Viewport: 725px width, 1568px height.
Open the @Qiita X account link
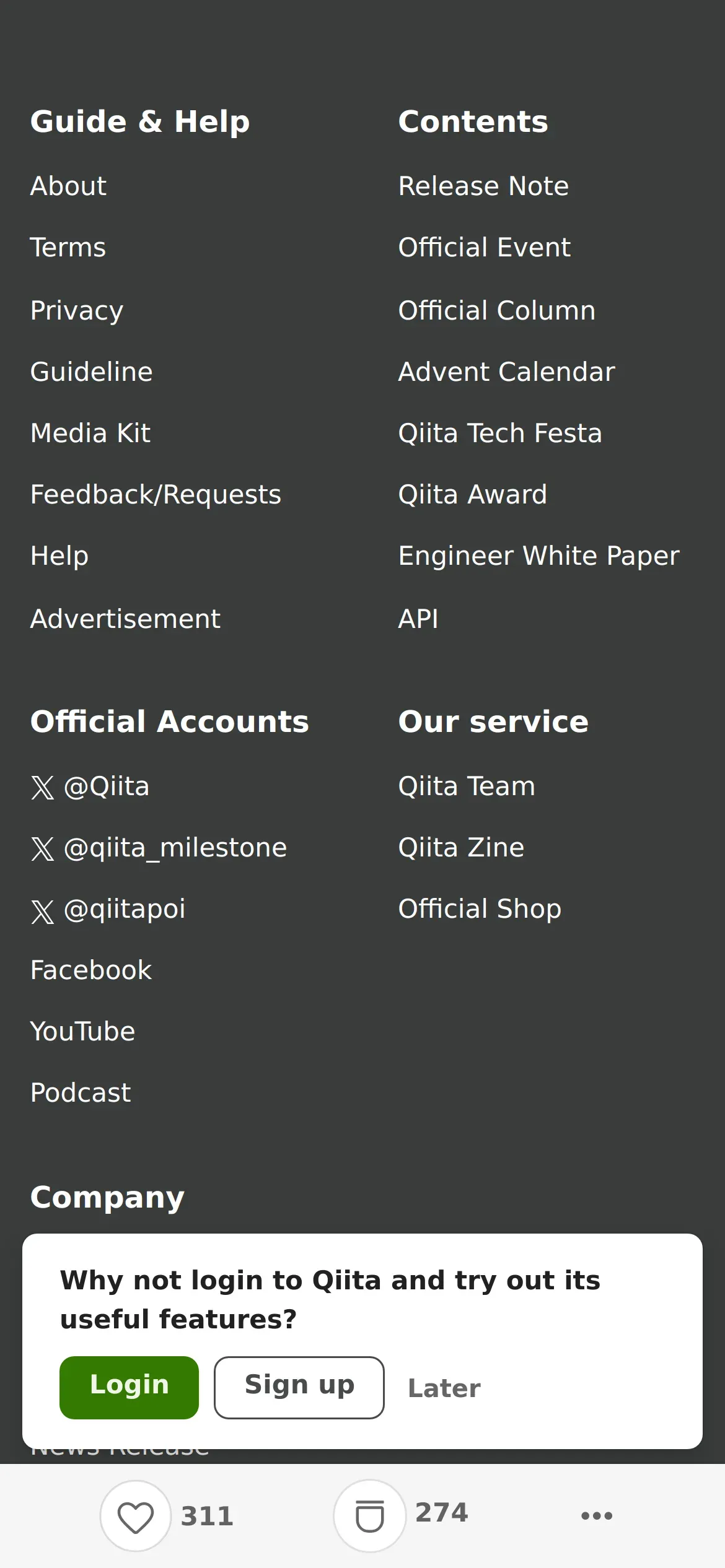(x=90, y=786)
